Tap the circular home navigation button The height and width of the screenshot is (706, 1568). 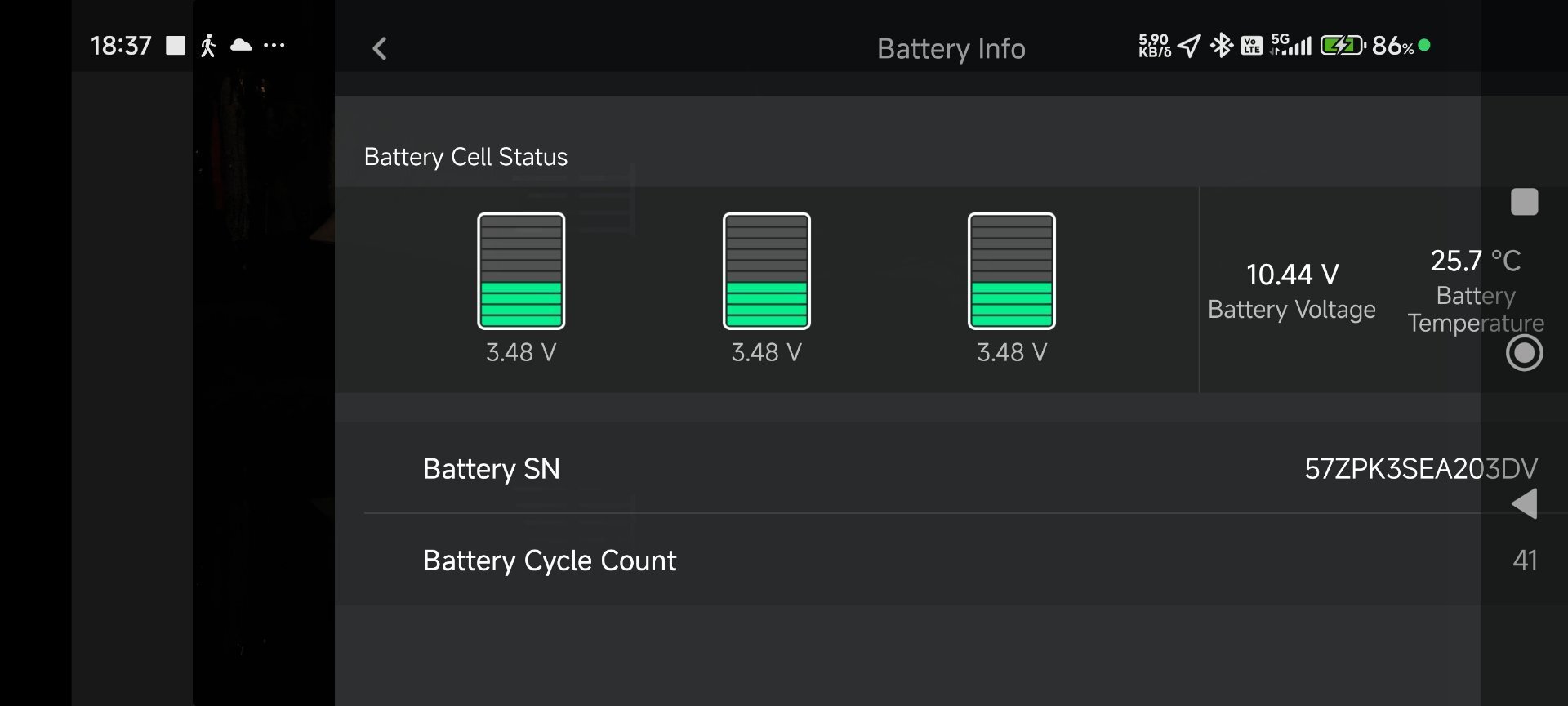point(1525,353)
